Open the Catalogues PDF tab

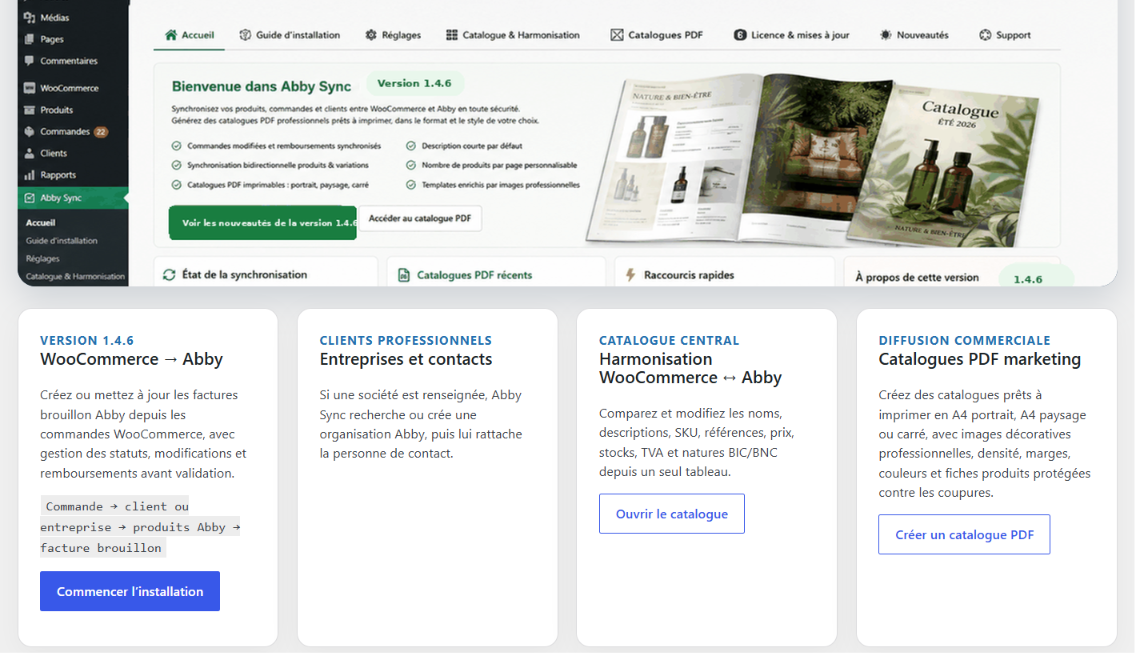(657, 35)
